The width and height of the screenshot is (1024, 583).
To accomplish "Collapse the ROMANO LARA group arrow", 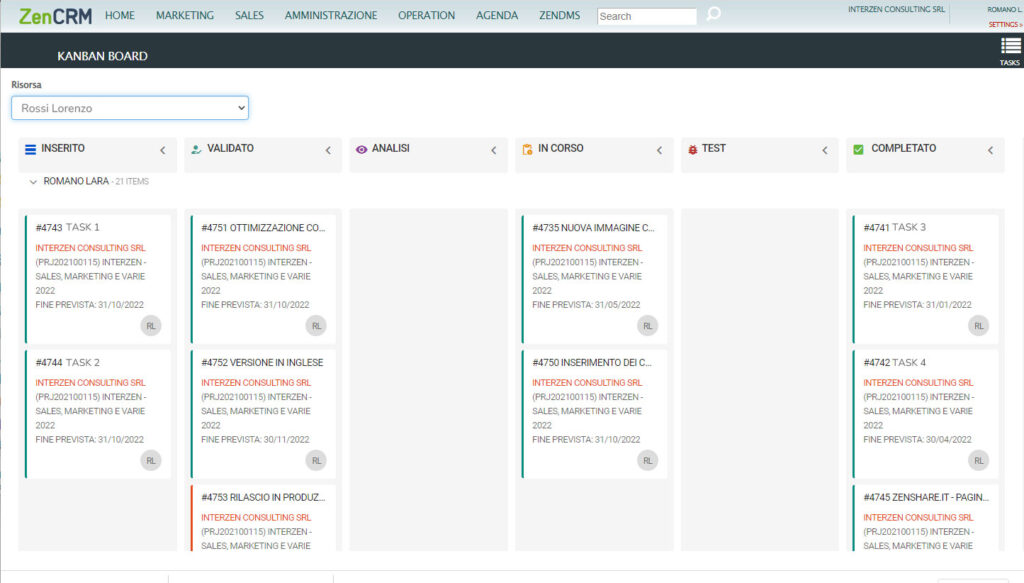I will point(33,181).
